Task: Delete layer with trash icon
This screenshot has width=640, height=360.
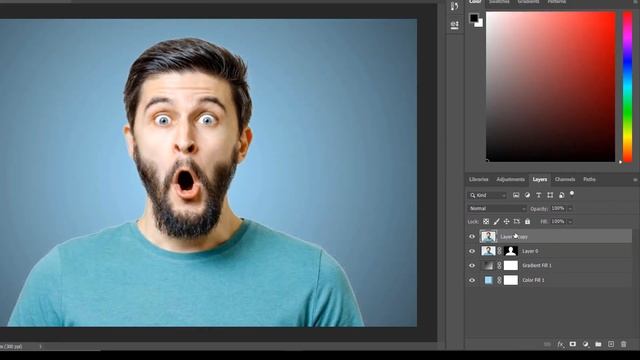Action: (624, 344)
